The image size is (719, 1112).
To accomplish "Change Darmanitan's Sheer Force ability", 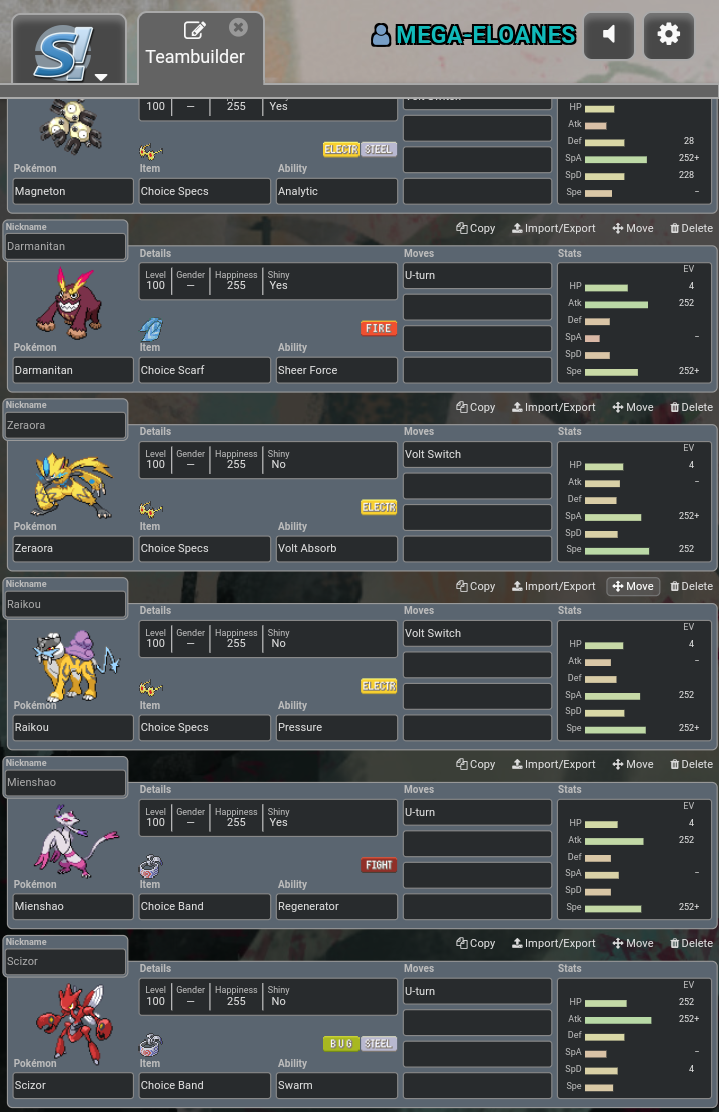I will [337, 370].
